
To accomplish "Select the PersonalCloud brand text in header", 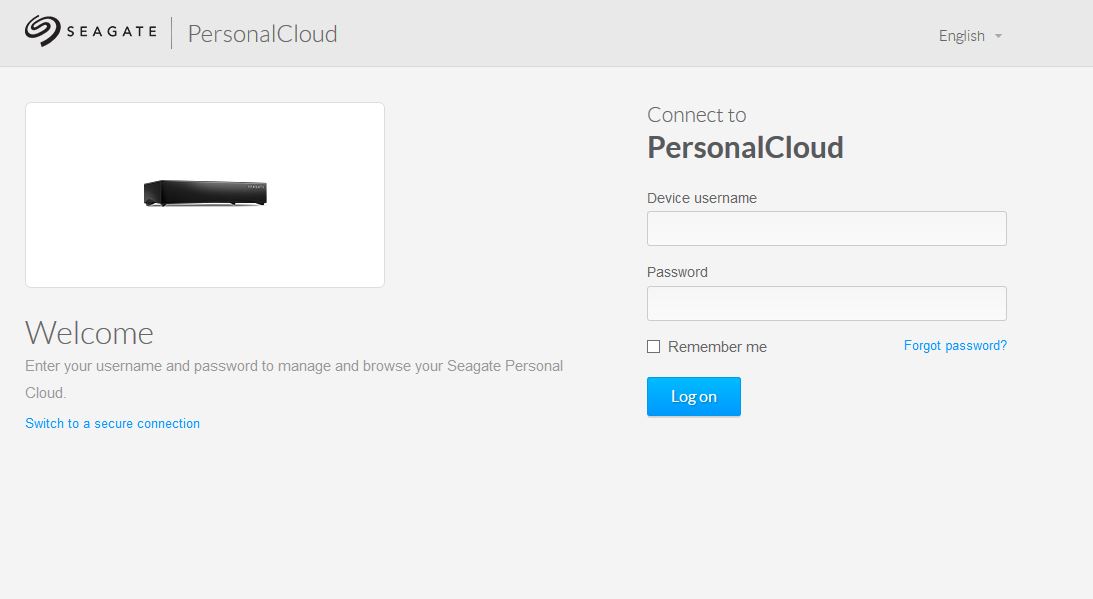I will point(261,34).
